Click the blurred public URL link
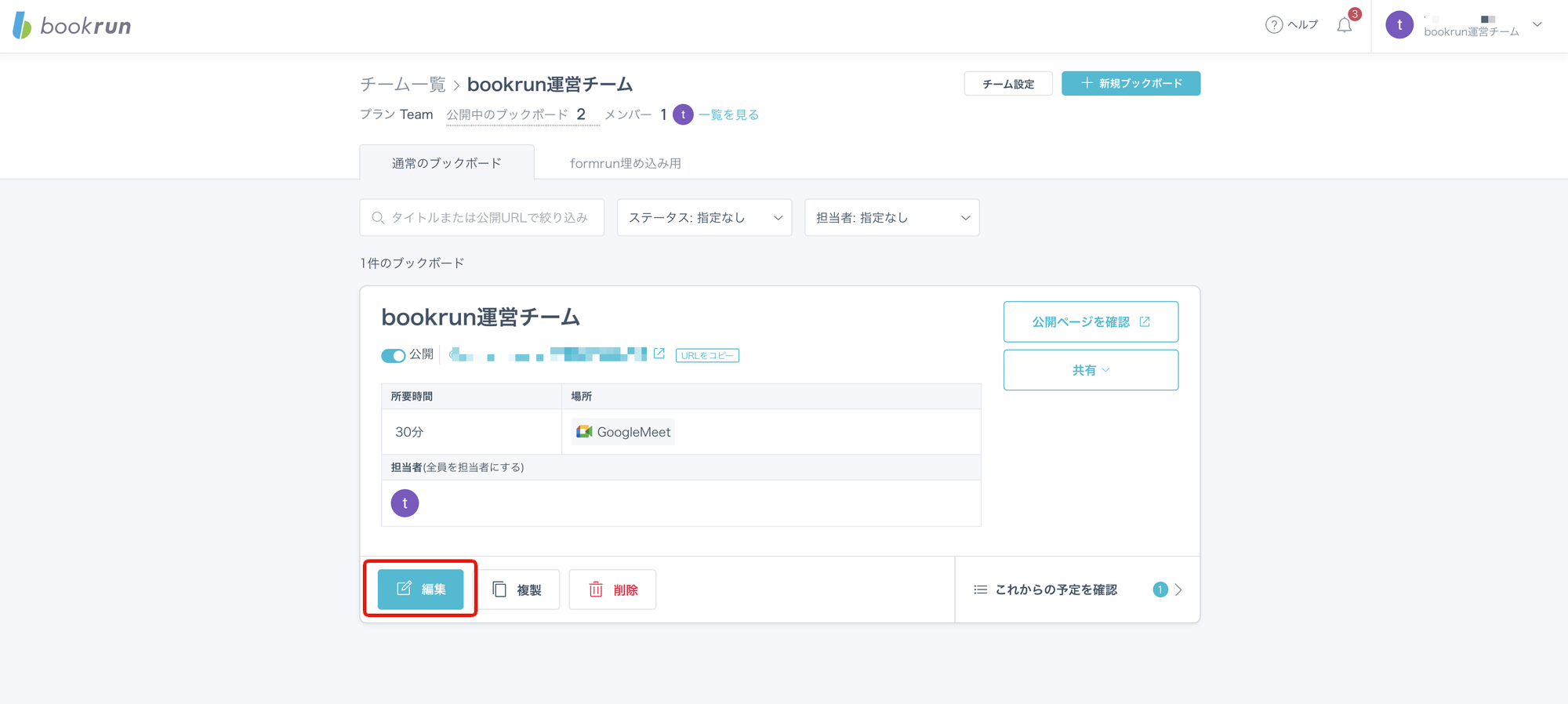 (548, 354)
